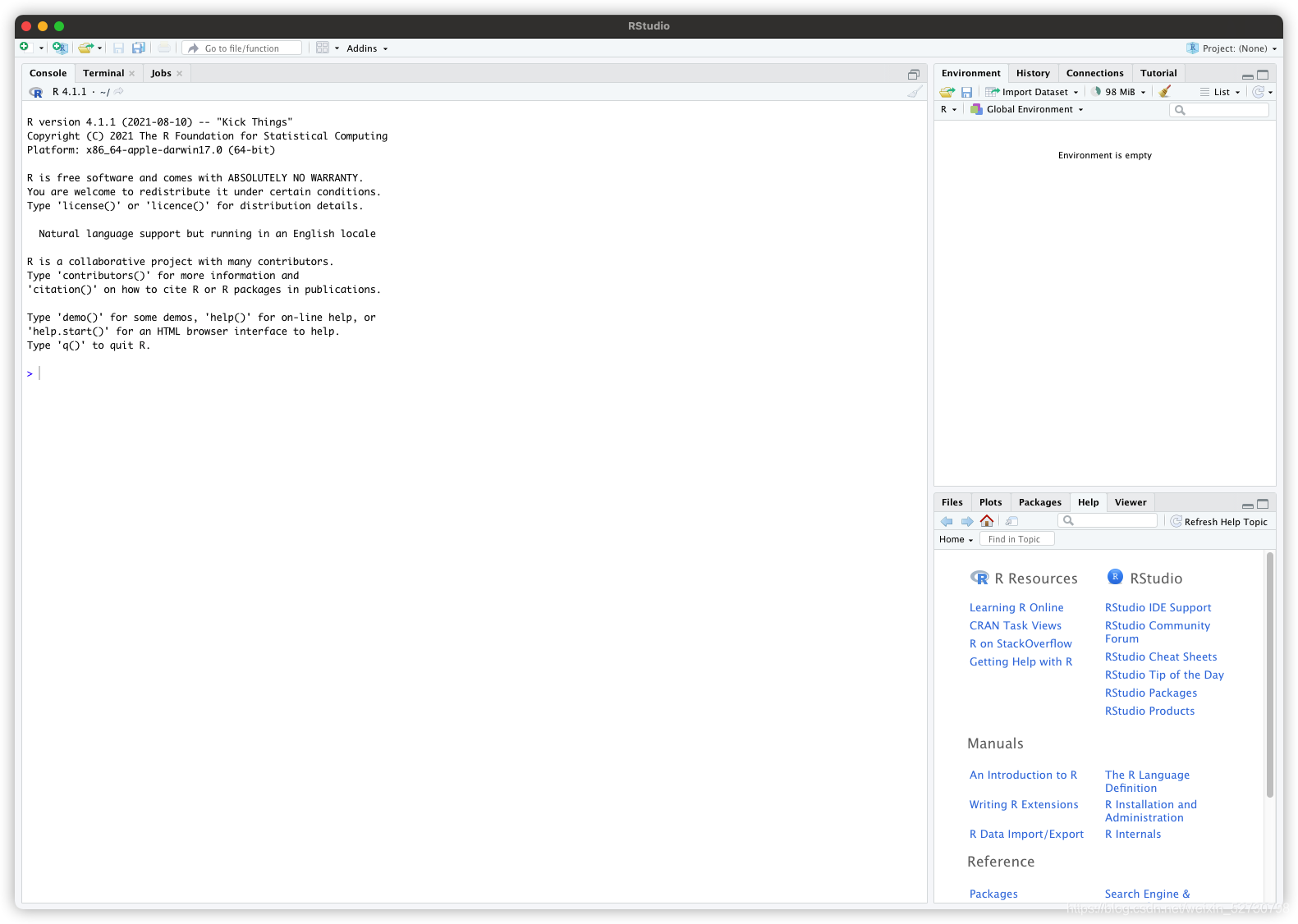The image size is (1298, 924).
Task: Click the Print icon in toolbar
Action: pyautogui.click(x=164, y=48)
